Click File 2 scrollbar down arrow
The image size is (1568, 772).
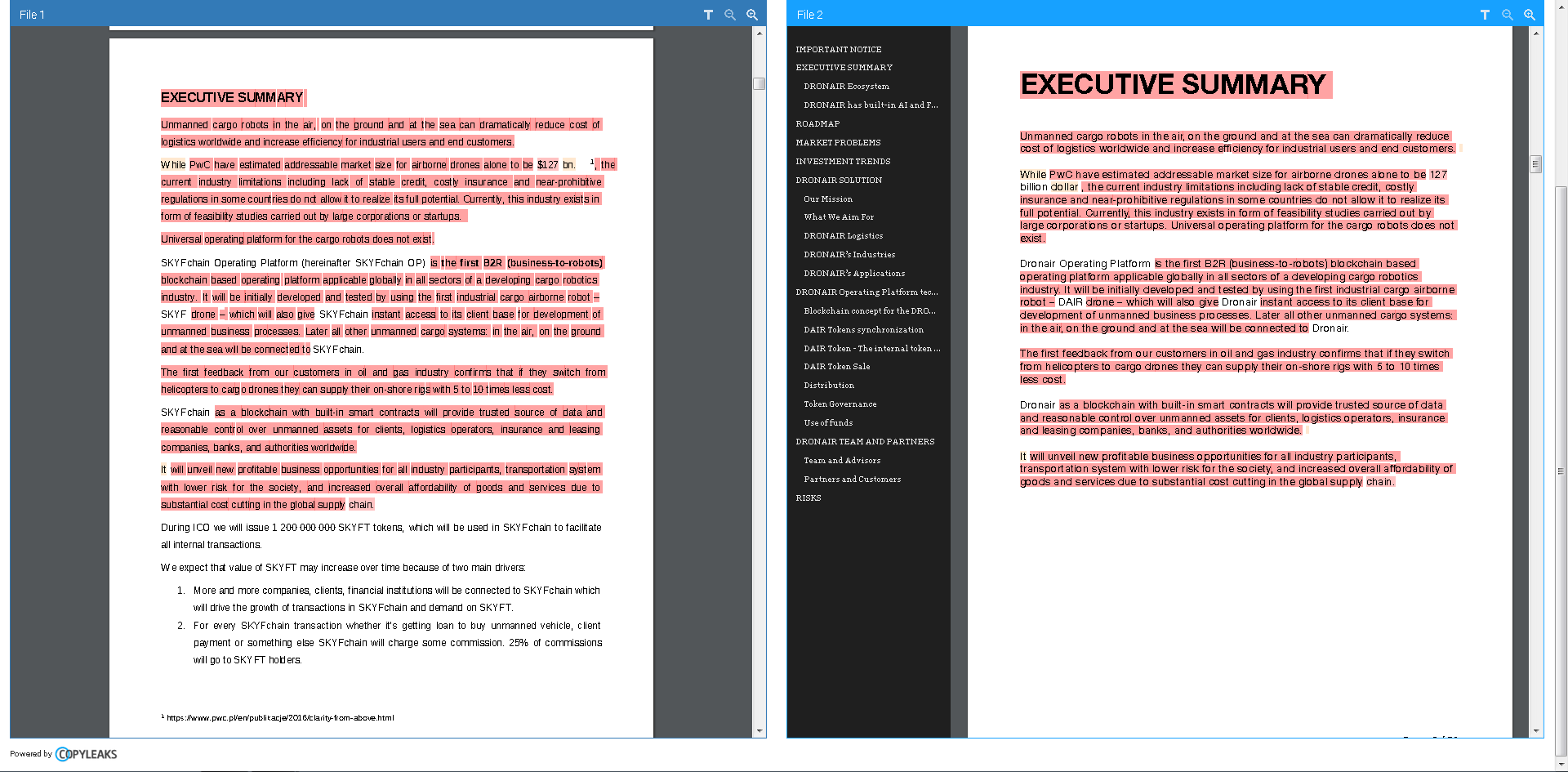click(x=1536, y=731)
